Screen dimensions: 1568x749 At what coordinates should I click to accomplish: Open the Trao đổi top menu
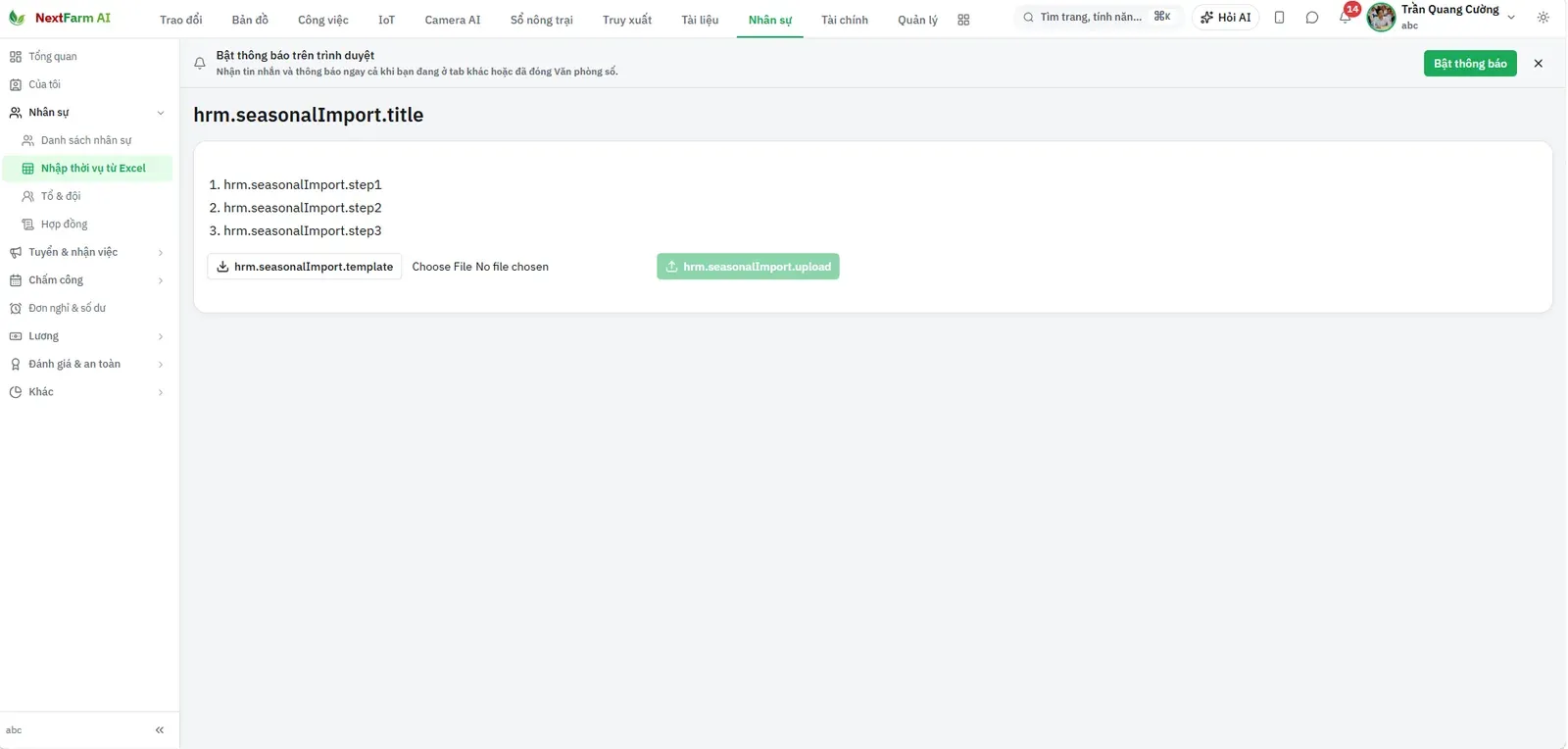(181, 20)
